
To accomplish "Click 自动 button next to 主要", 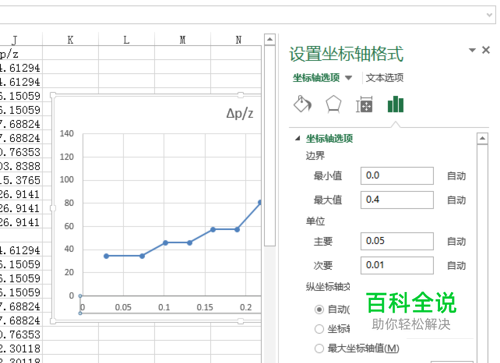I will 456,241.
